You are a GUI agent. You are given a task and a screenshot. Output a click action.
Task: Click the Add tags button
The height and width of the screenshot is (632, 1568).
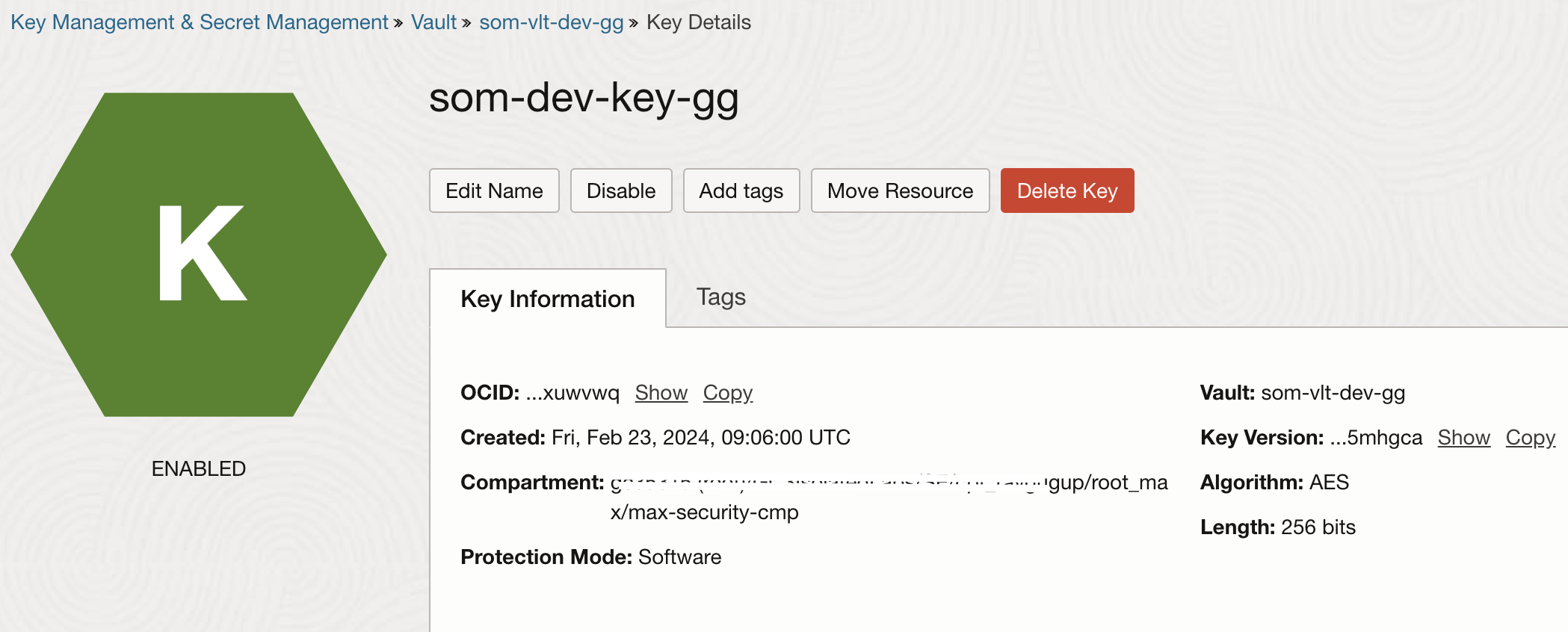[x=741, y=191]
